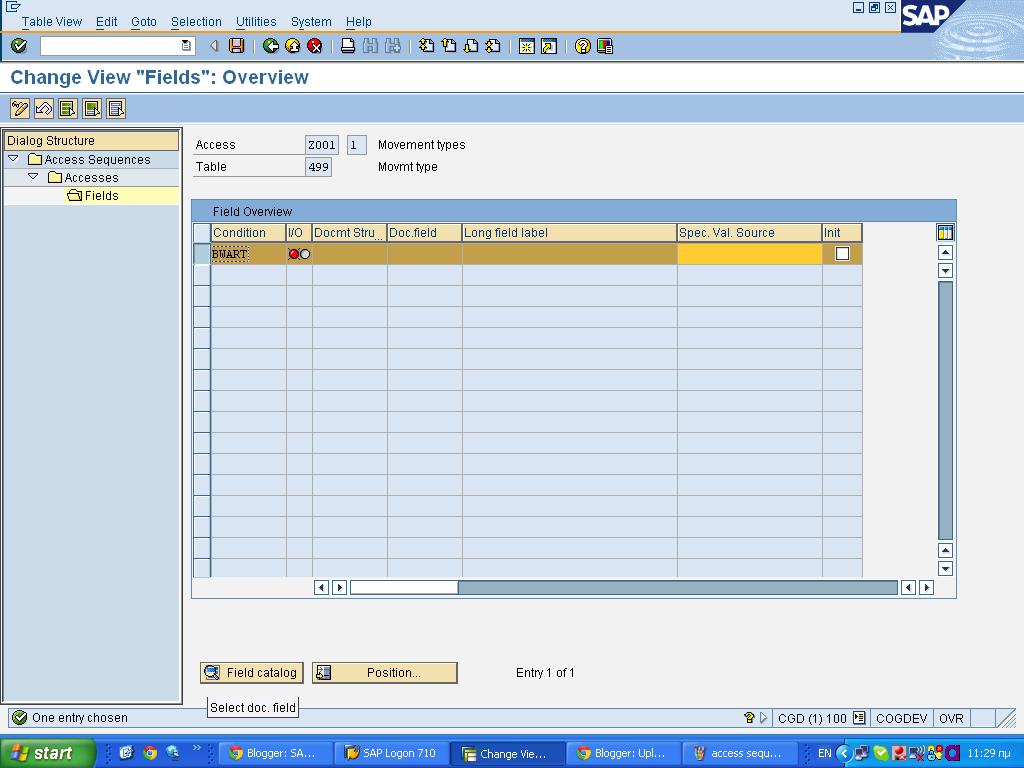
Task: Switch to Blogger: SA... taskbar window
Action: tap(275, 753)
